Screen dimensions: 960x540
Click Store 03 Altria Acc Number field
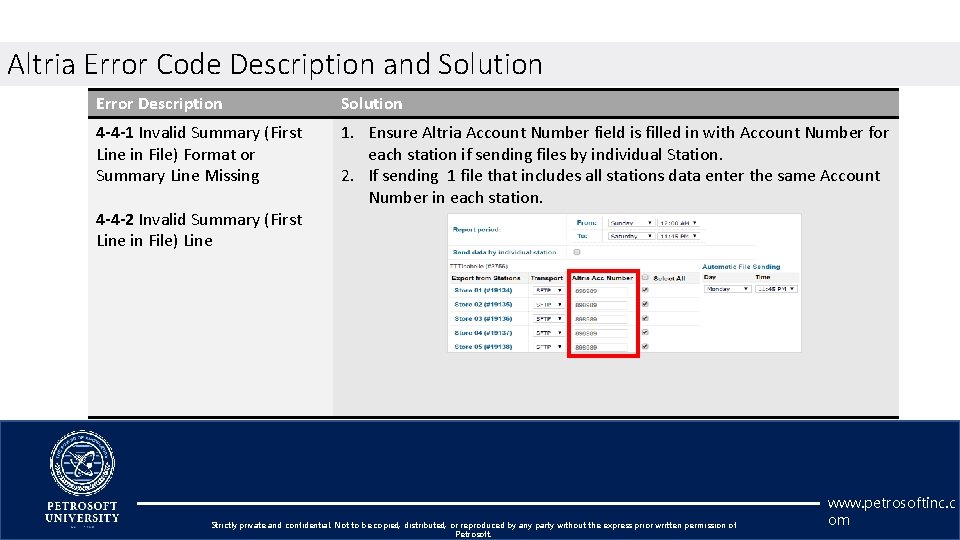(601, 319)
